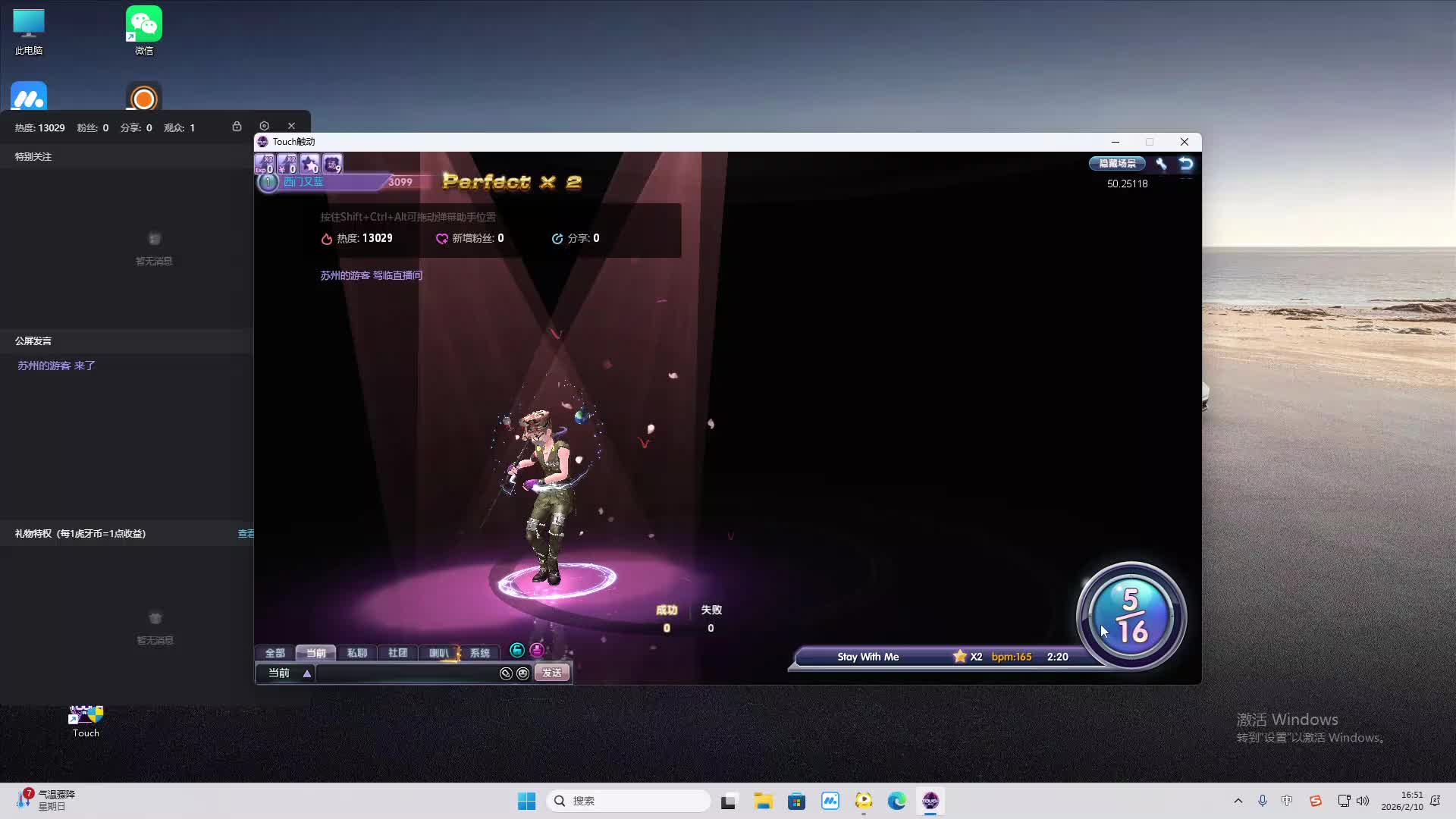This screenshot has width=1456, height=819.
Task: Click the volume speaker tray icon
Action: [1363, 801]
